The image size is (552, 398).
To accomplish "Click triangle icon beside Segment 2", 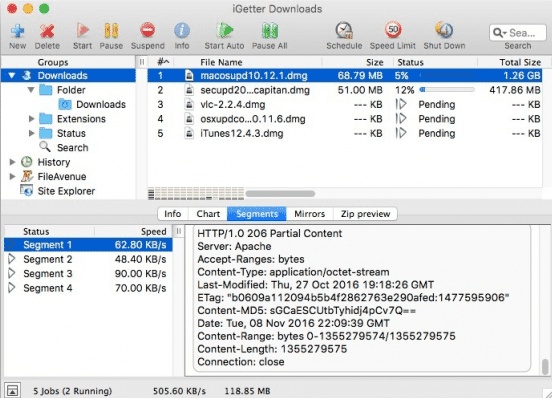I will [x=12, y=259].
